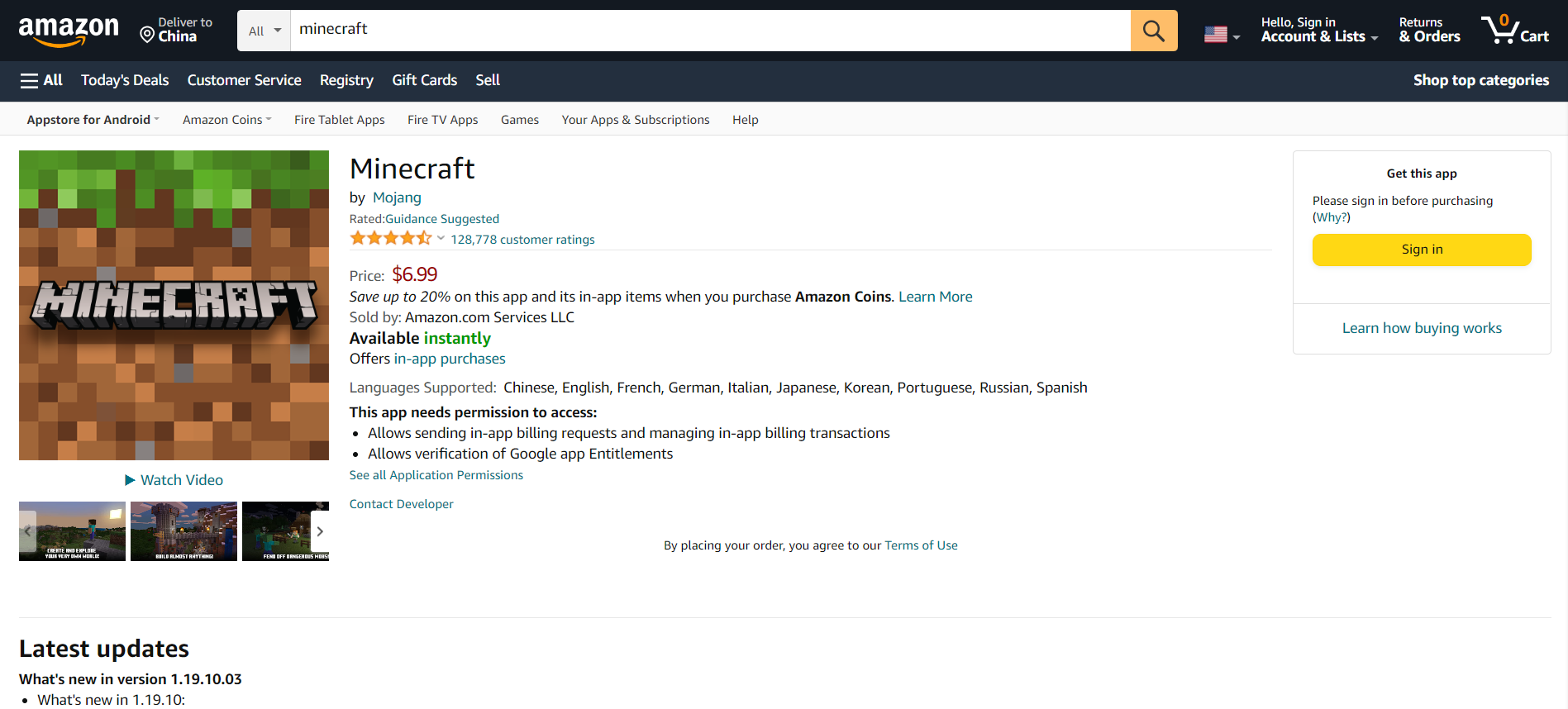This screenshot has width=1568, height=709.
Task: Click the Amazon logo
Action: tap(69, 31)
